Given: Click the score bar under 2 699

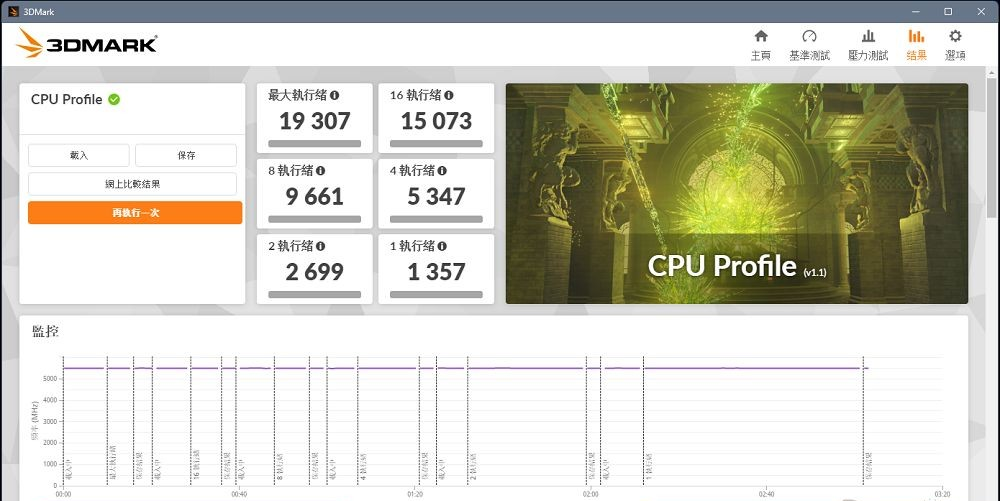Looking at the screenshot, I should 314,294.
